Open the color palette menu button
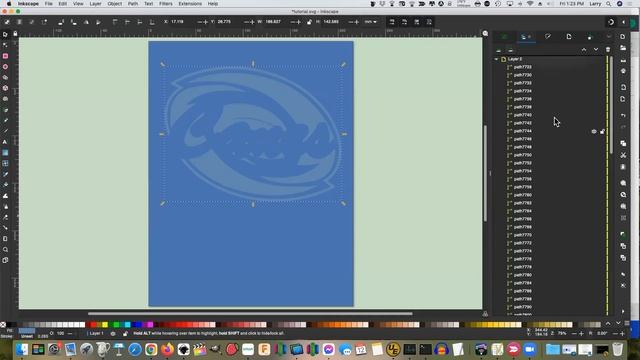The height and width of the screenshot is (360, 640). [x=627, y=323]
